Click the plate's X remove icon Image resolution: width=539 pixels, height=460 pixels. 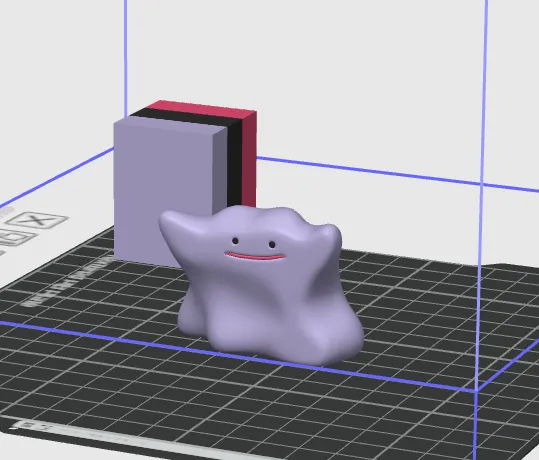pos(37,220)
